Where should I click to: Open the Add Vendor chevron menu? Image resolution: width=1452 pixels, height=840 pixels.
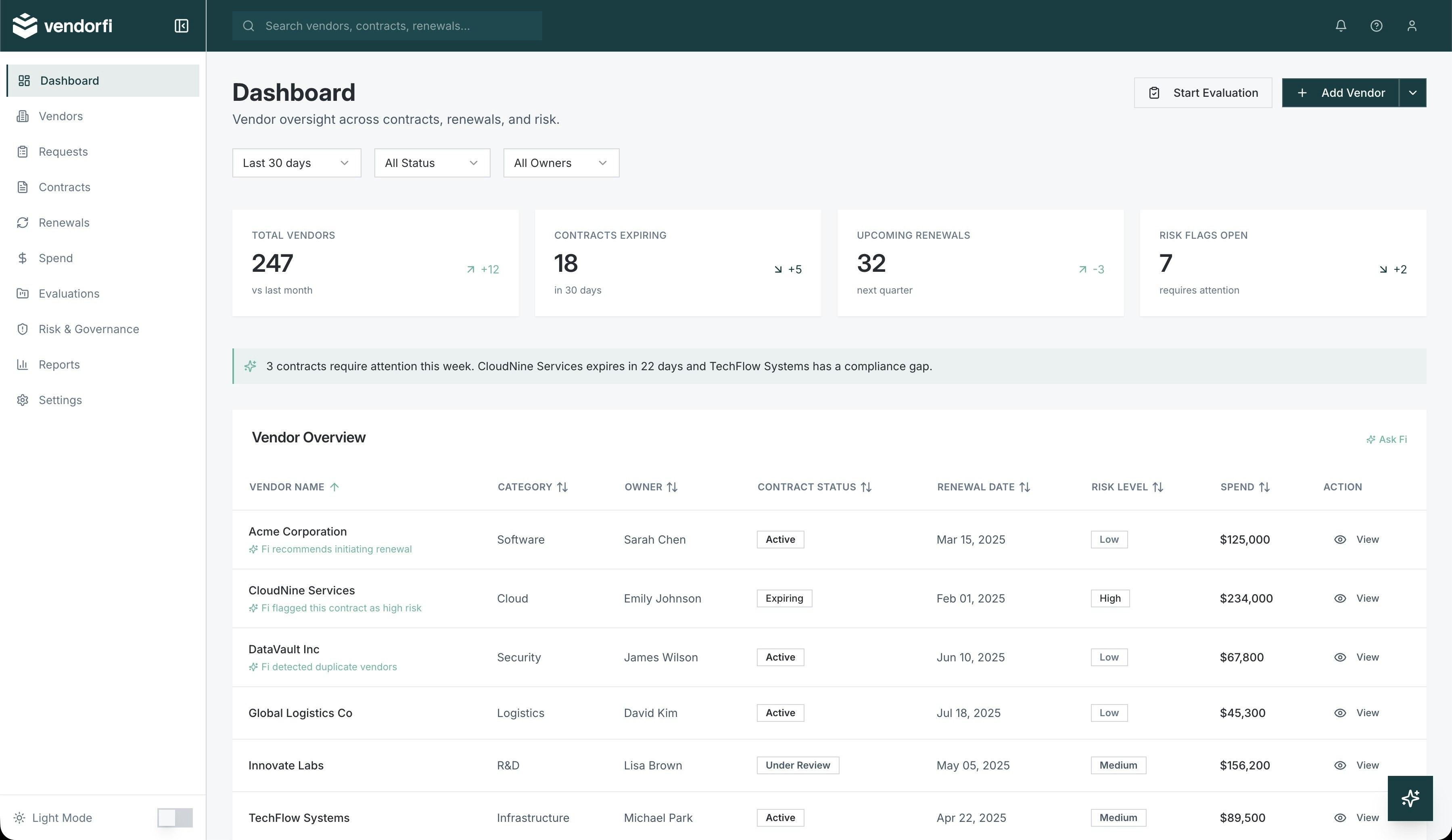click(x=1412, y=93)
